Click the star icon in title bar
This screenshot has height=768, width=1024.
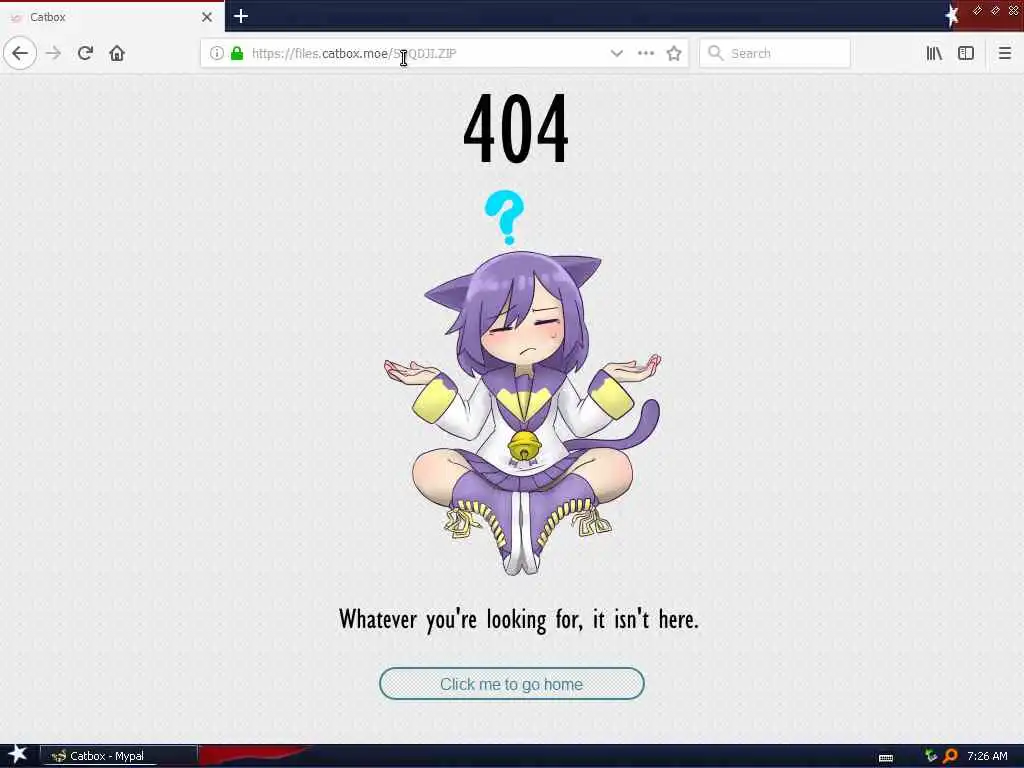coord(952,15)
